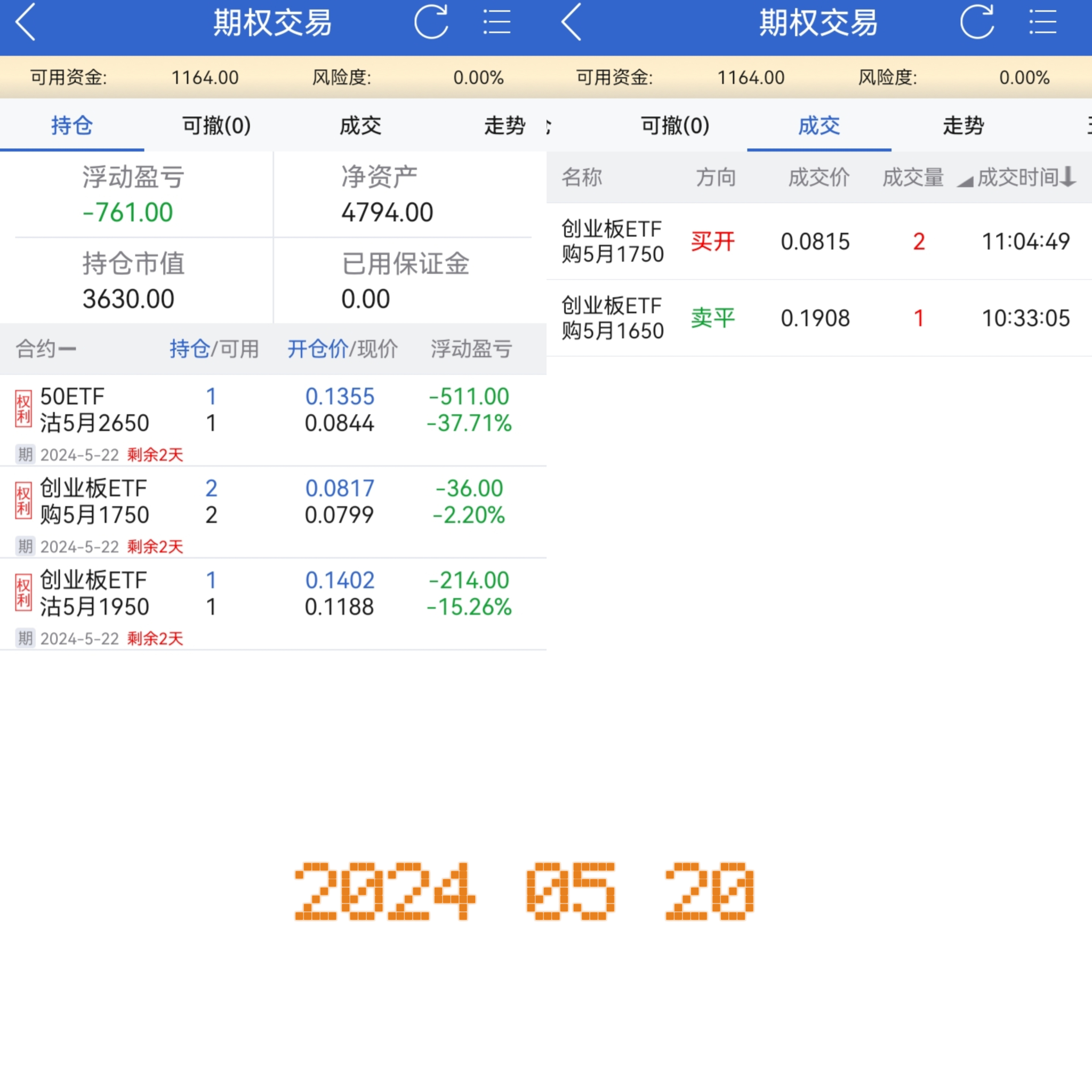1092x1092 pixels.
Task: Open 可撤(0) tab on right panel
Action: pyautogui.click(x=675, y=125)
